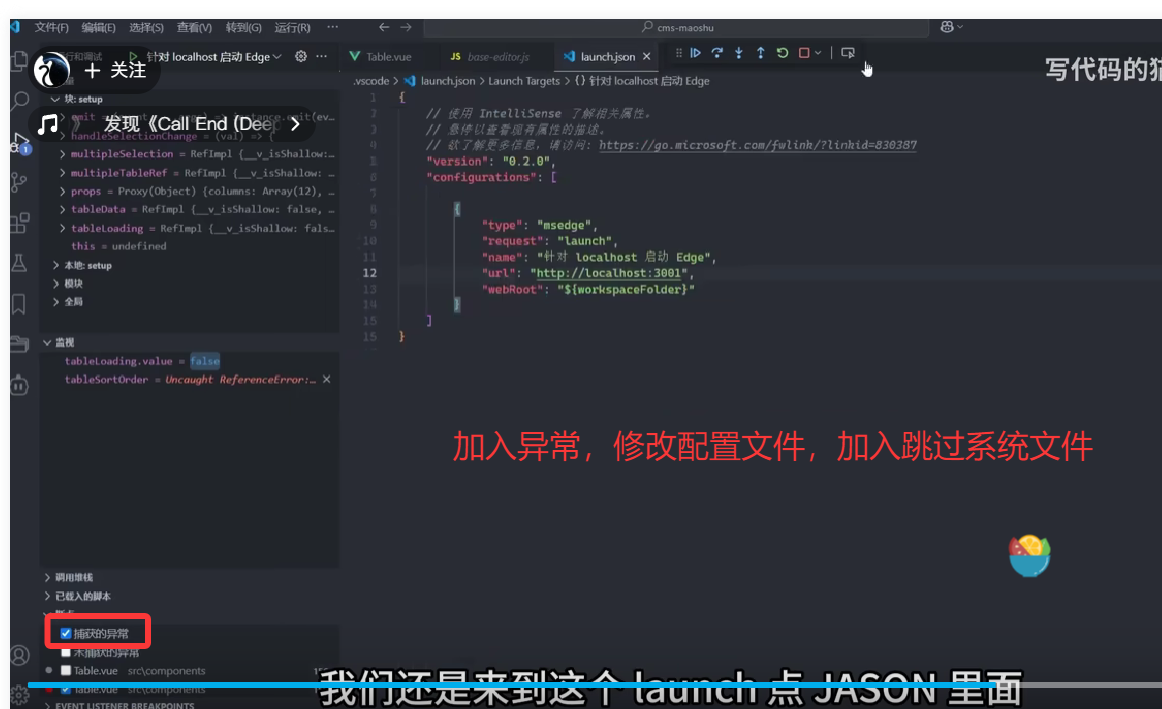The width and height of the screenshot is (1162, 709).
Task: Start debugging with the green play arrow
Action: [133, 56]
